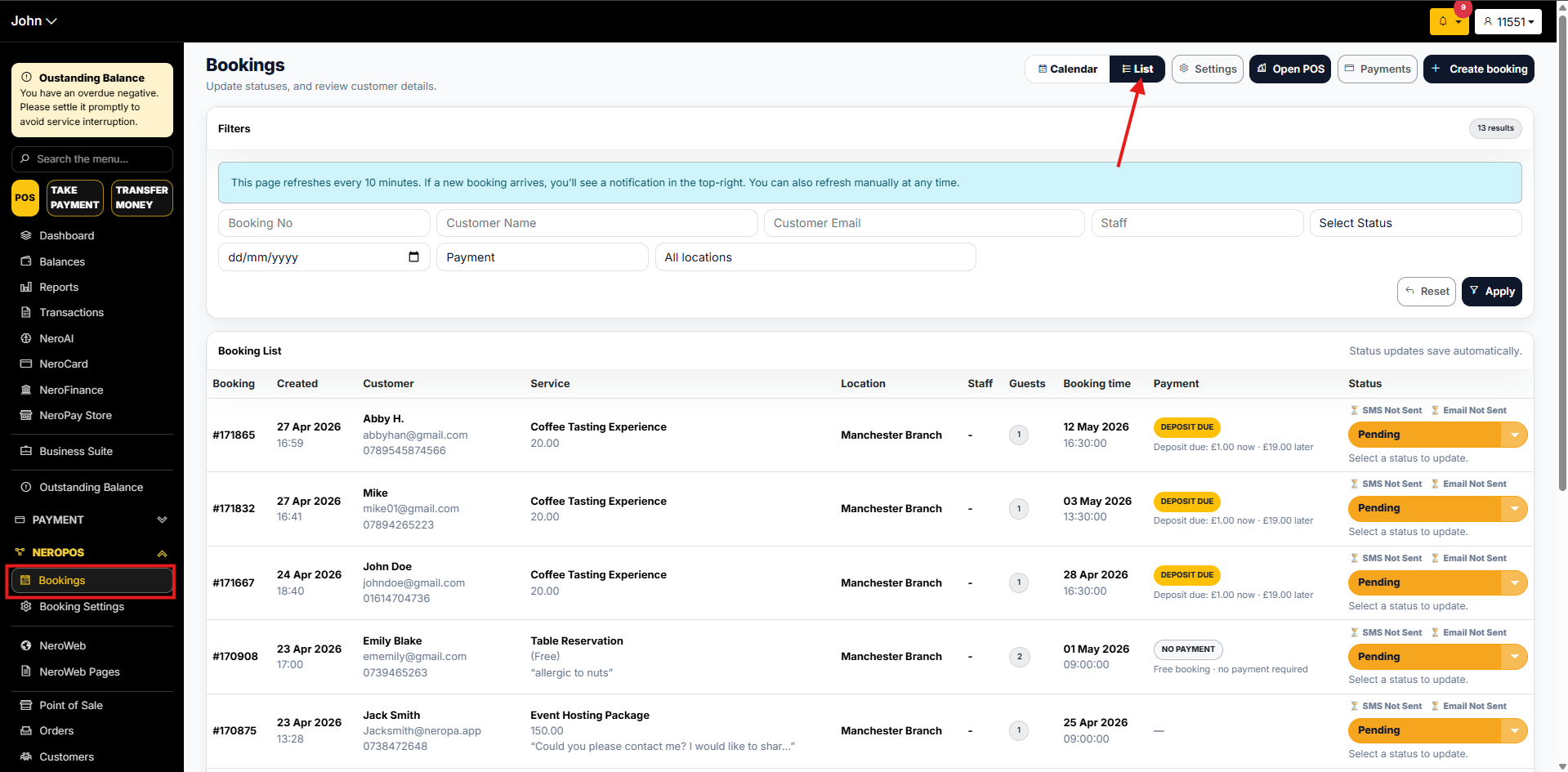Open Booking Settings in sidebar
This screenshot has width=1568, height=772.
click(x=82, y=606)
